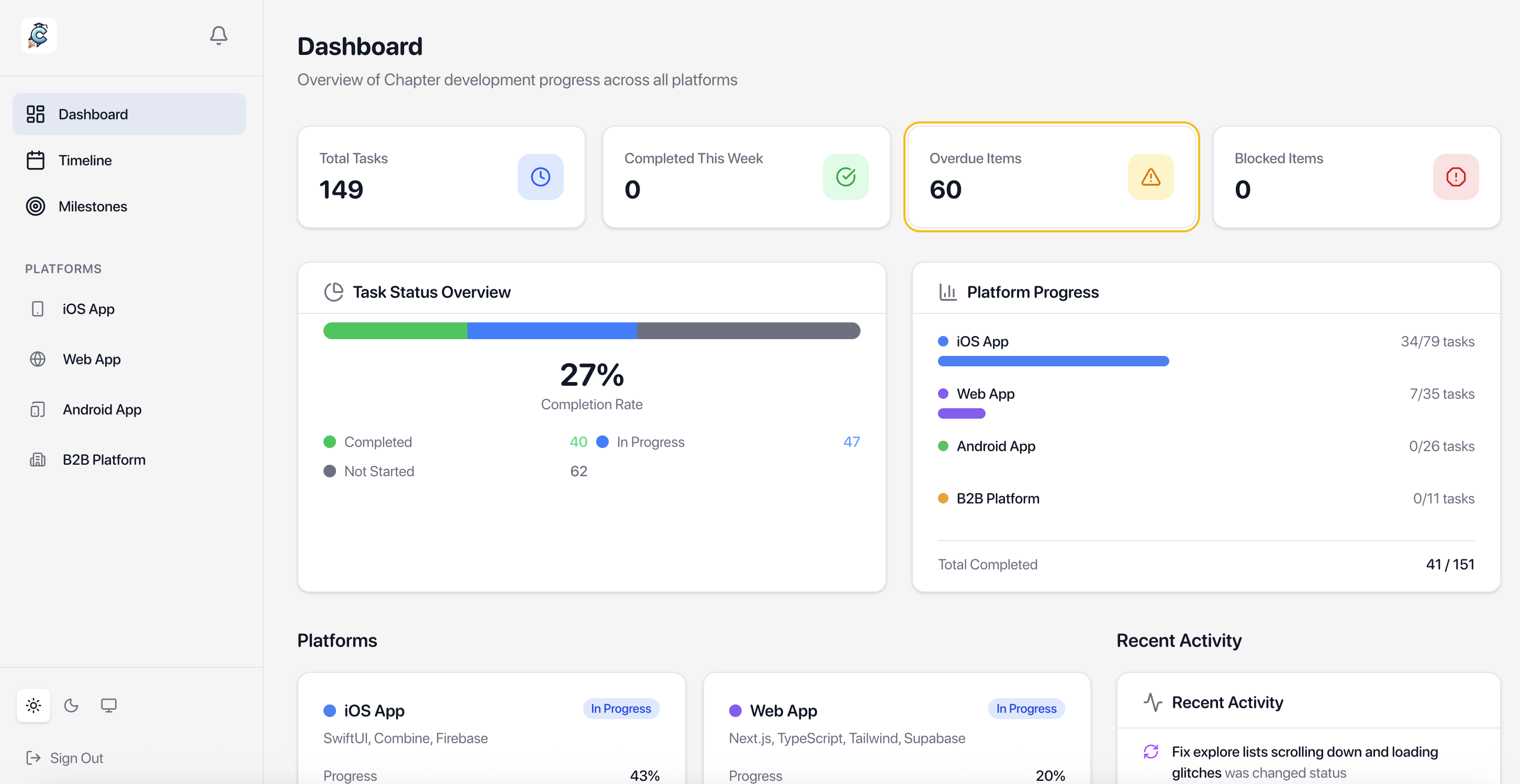This screenshot has height=784, width=1520.
Task: Open the Overdue Items card
Action: coord(1051,176)
